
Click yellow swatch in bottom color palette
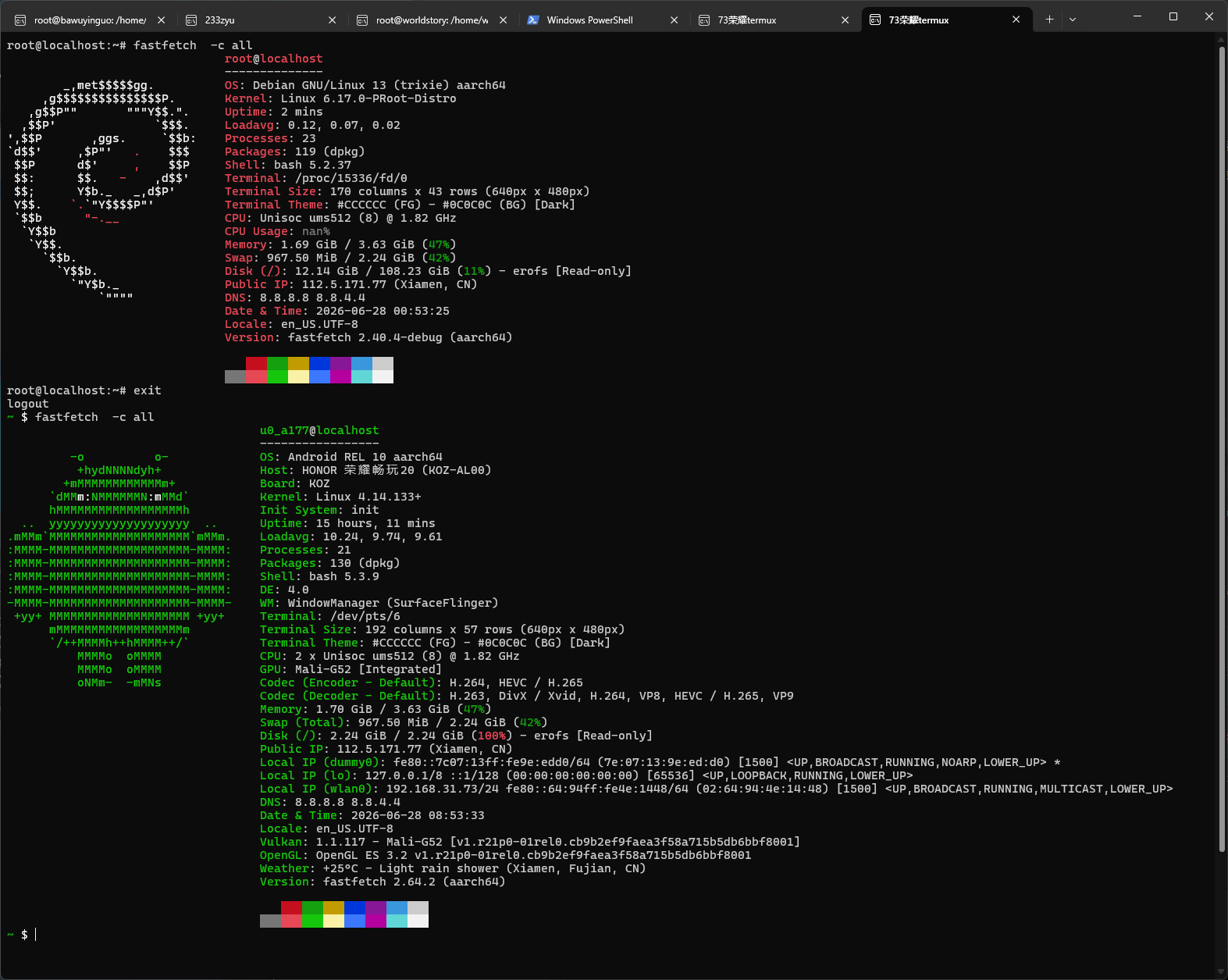[x=333, y=908]
